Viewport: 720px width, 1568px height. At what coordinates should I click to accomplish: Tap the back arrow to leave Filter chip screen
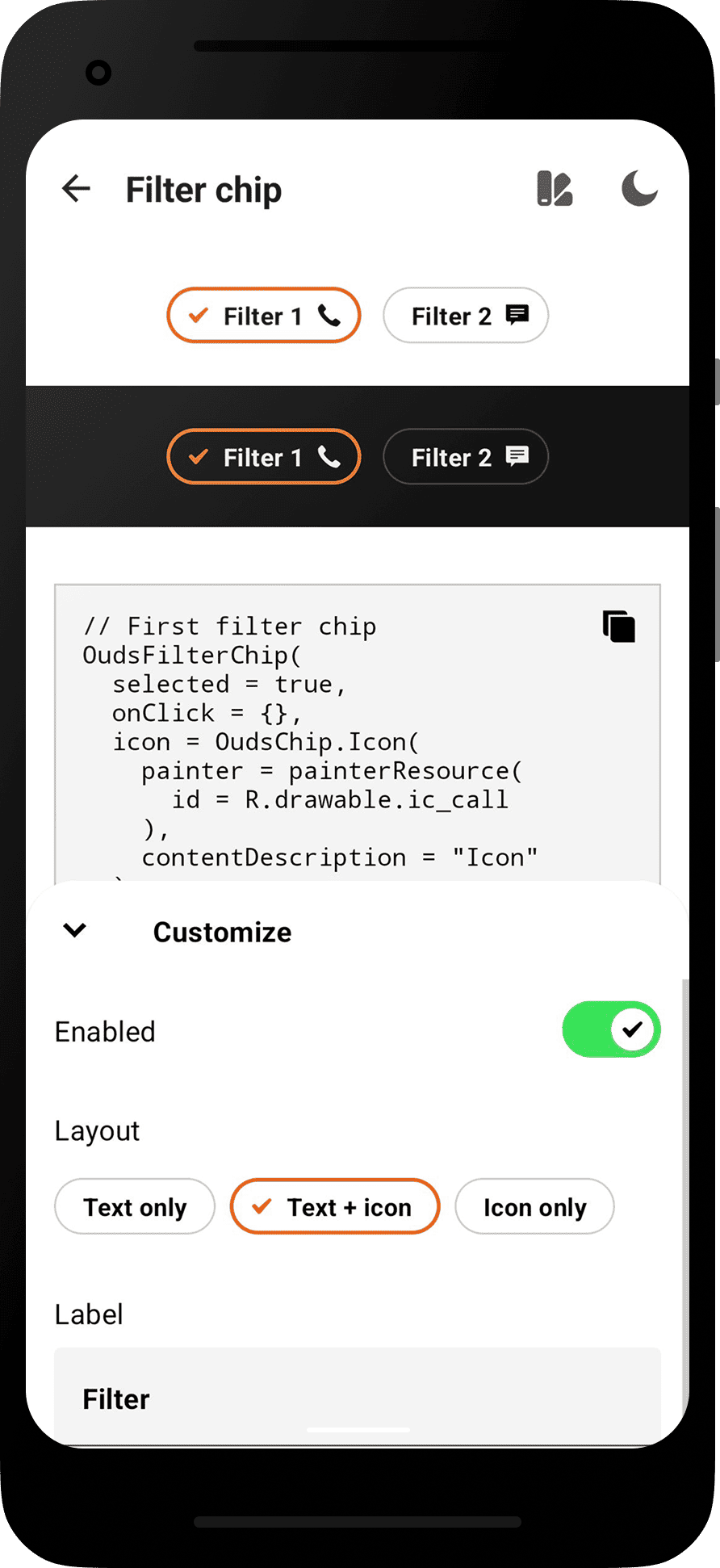pyautogui.click(x=75, y=188)
